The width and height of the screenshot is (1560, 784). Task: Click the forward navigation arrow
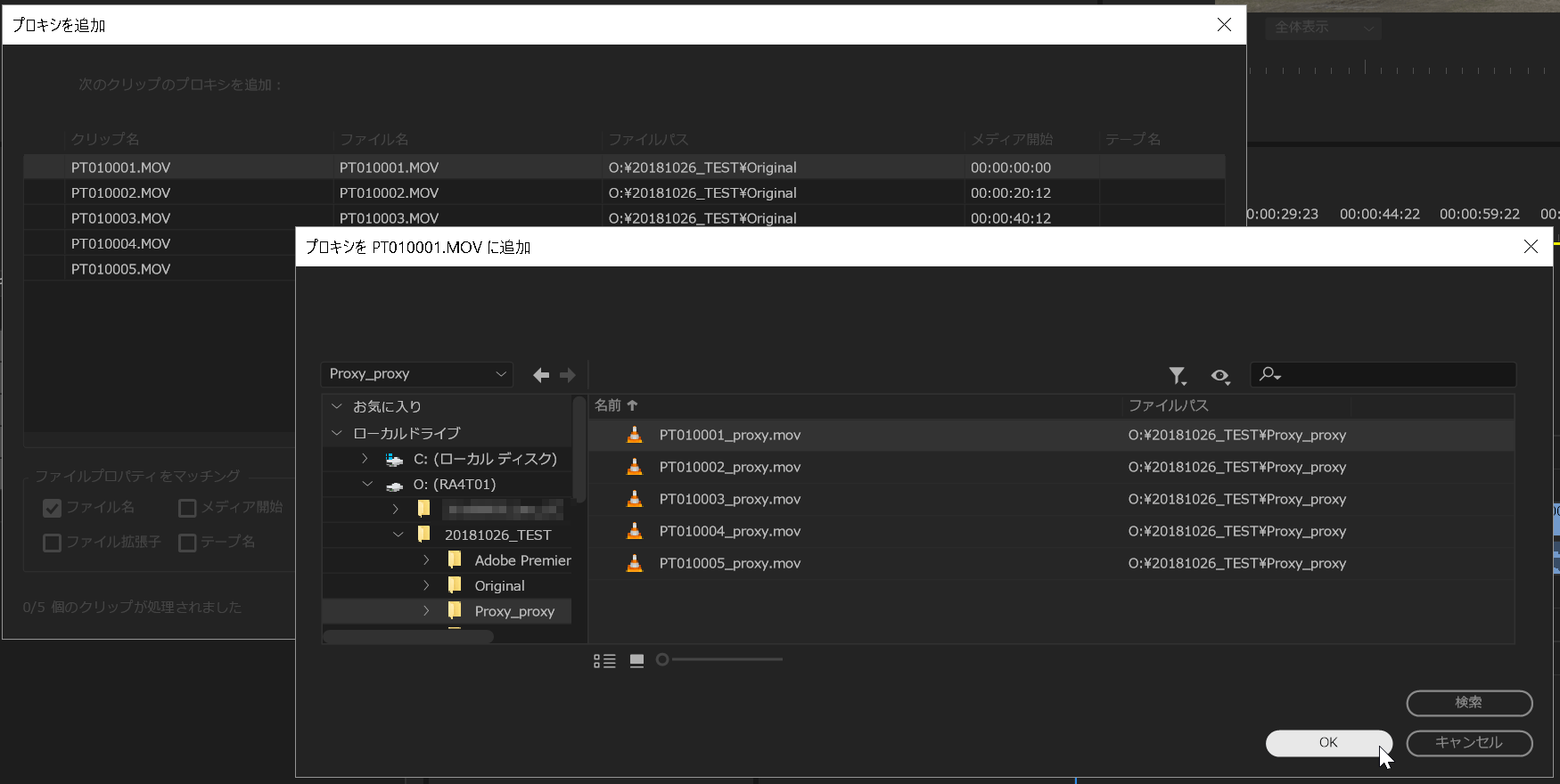(x=568, y=375)
